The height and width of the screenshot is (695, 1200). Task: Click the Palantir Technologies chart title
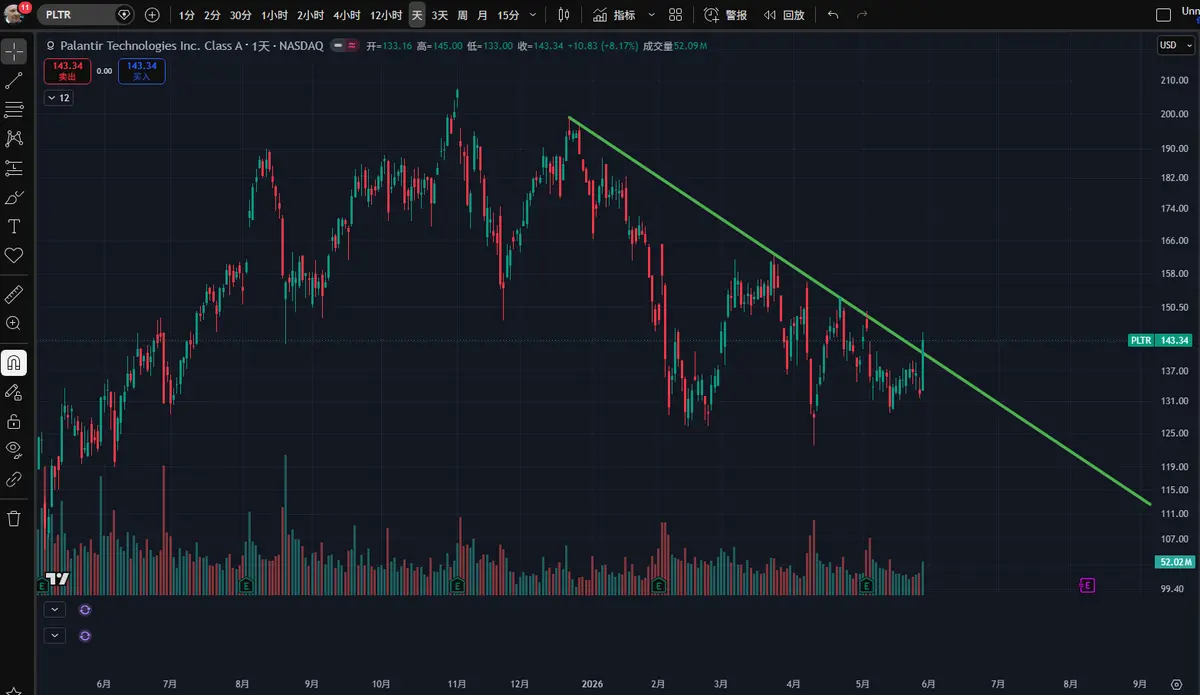click(x=191, y=46)
